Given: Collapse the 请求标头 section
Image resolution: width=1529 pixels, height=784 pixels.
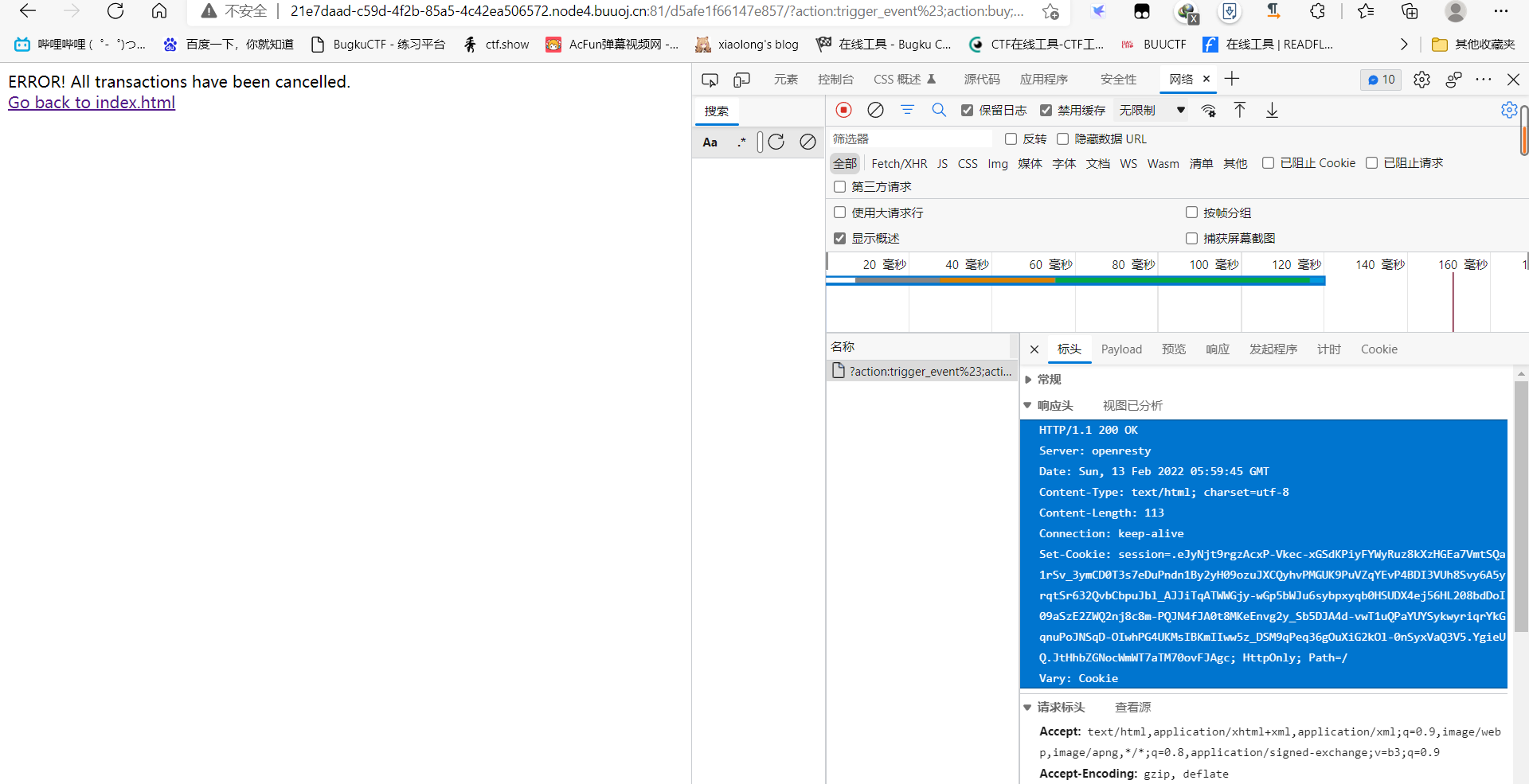Looking at the screenshot, I should click(x=1028, y=708).
